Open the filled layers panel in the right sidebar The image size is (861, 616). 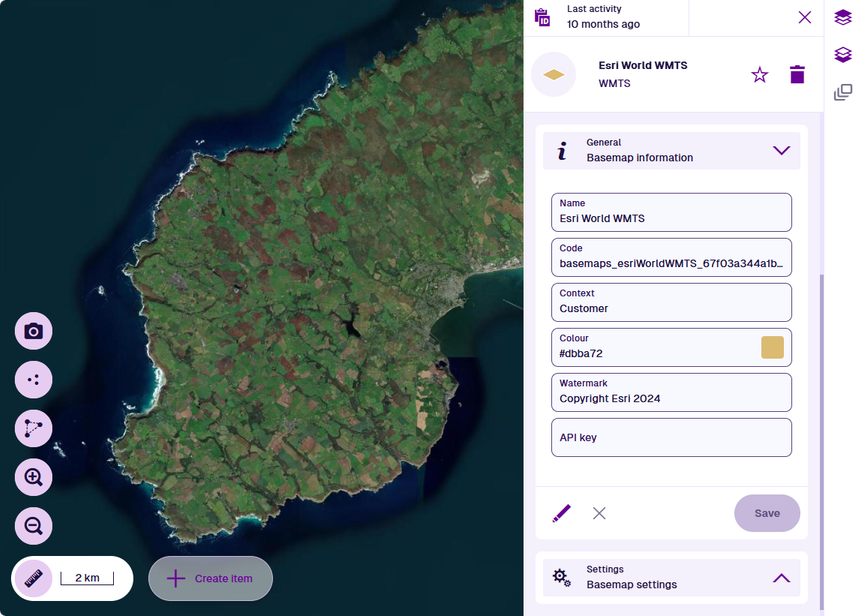coord(842,17)
